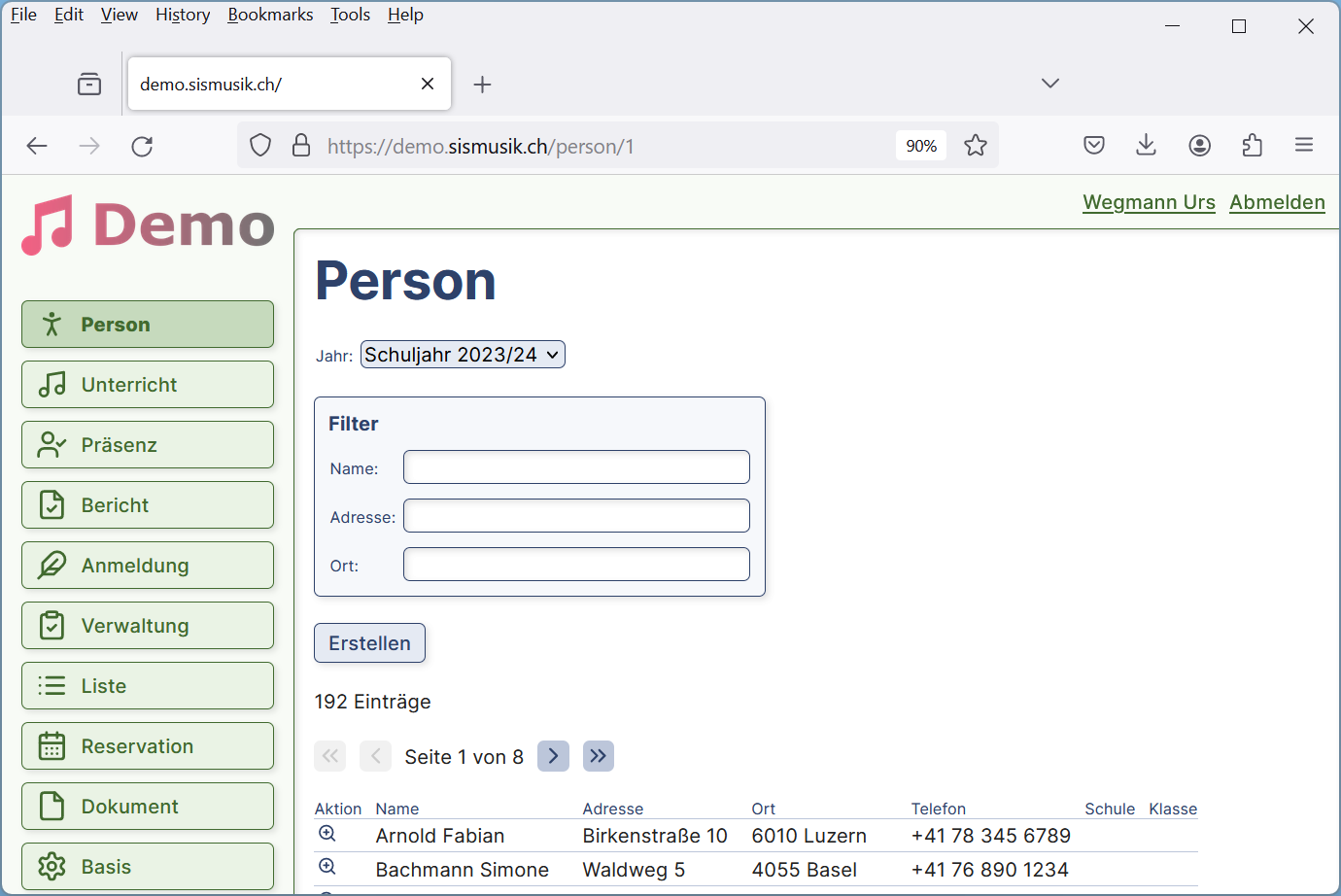1341x896 pixels.
Task: Bookmark this page with star icon
Action: point(976,146)
